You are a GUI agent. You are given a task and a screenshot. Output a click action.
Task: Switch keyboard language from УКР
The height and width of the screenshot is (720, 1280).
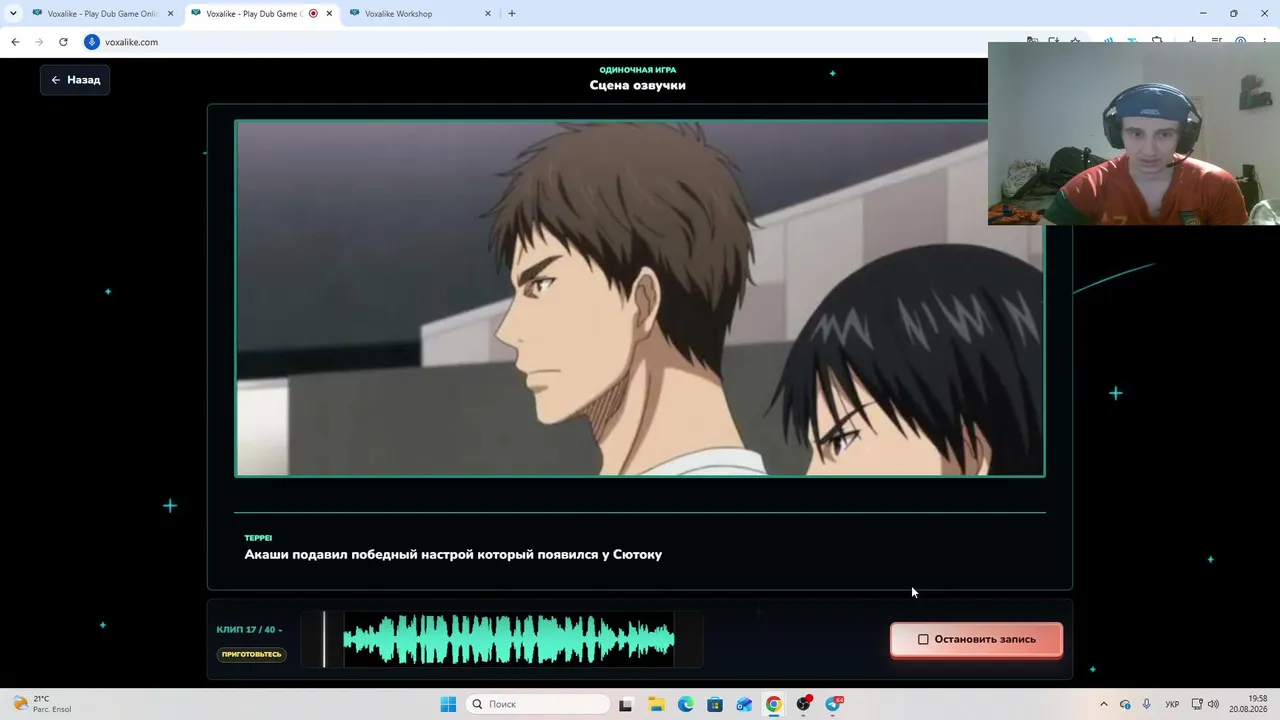tap(1172, 704)
